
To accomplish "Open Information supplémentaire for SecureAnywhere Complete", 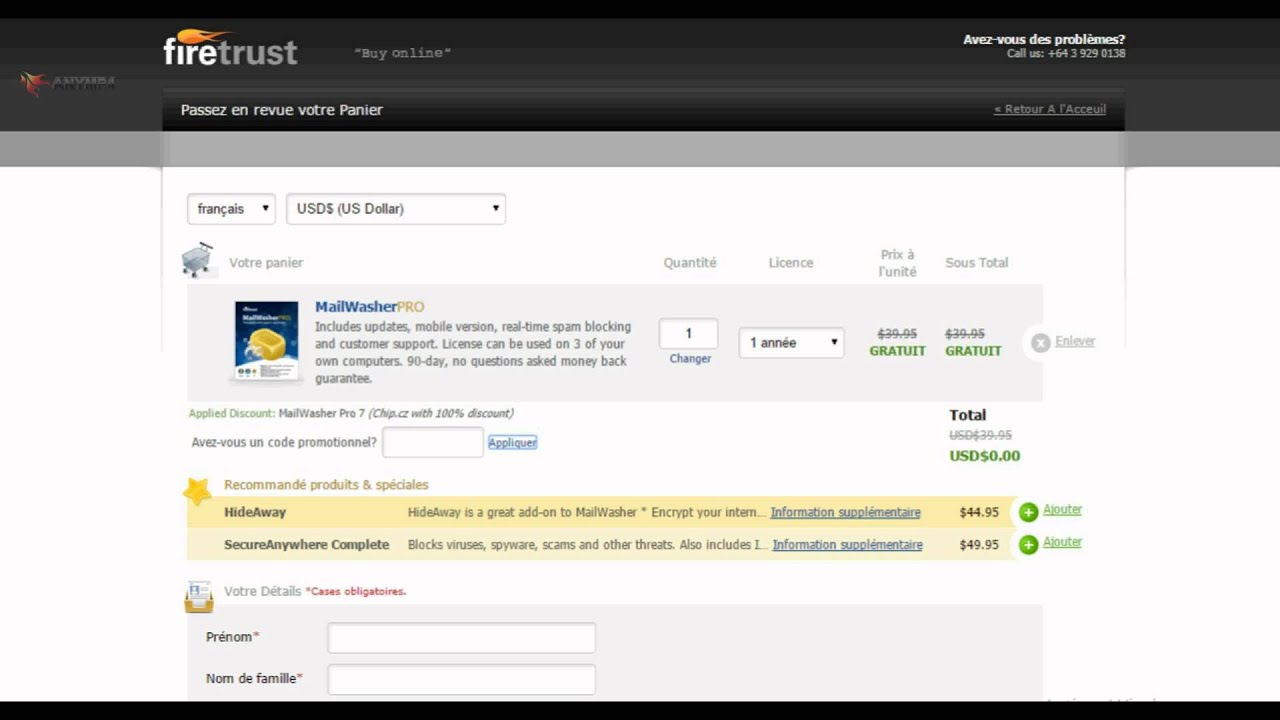I will click(847, 545).
